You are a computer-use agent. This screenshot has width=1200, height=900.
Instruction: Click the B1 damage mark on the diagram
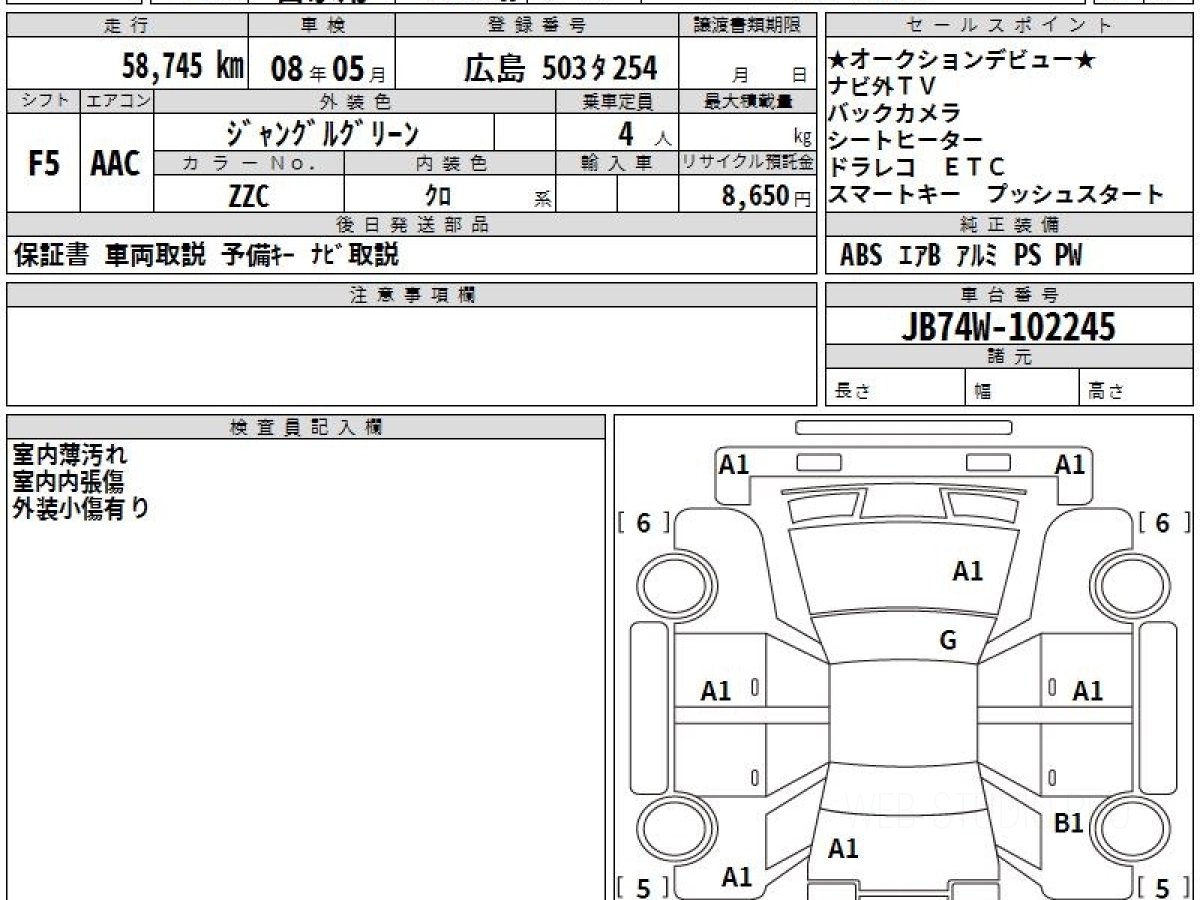point(1069,823)
